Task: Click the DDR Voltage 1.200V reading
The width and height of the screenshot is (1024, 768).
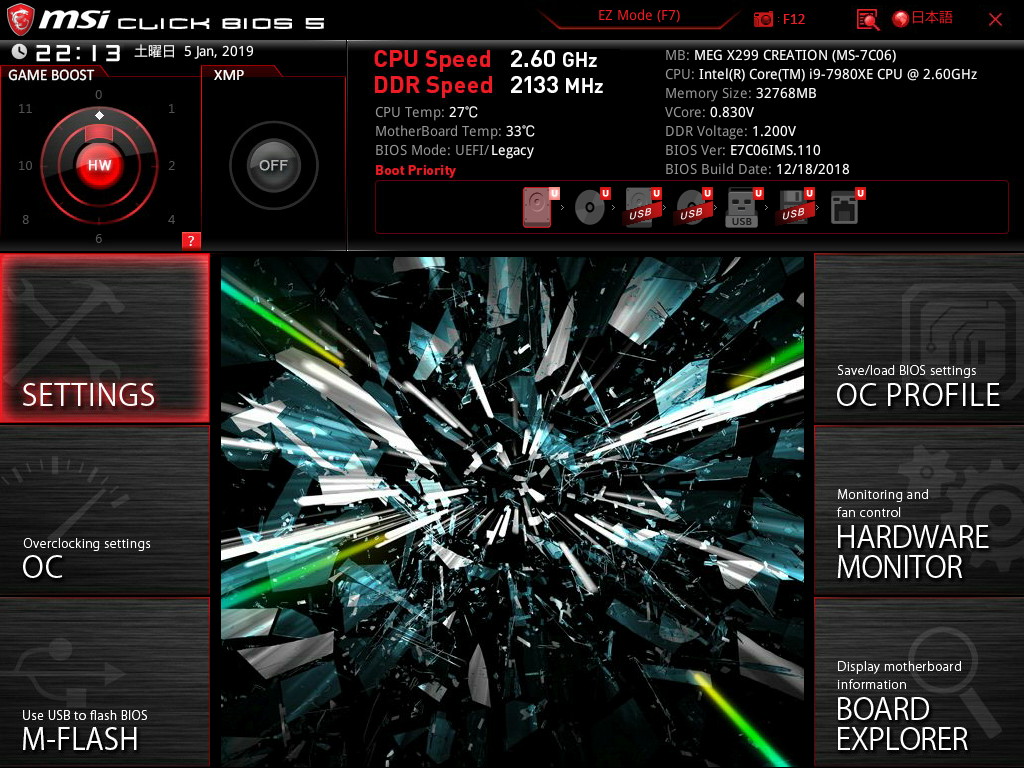Action: coord(730,131)
